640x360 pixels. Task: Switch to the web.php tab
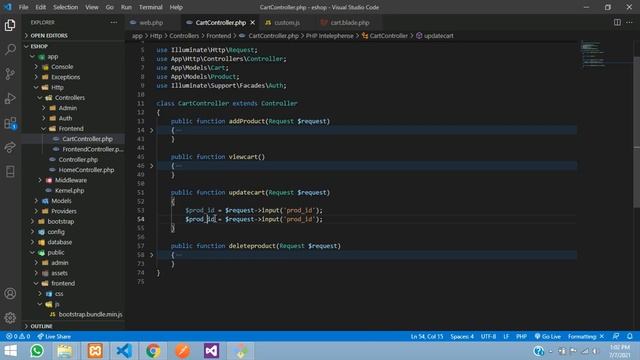pos(151,22)
